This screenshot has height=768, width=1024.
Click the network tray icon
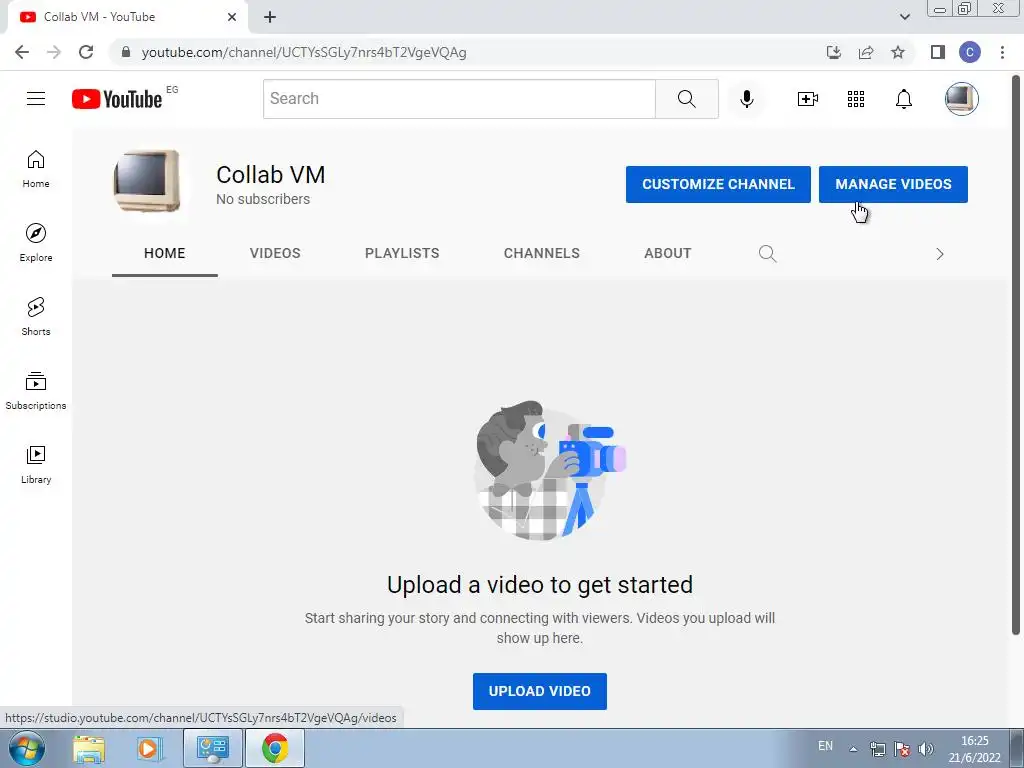[877, 748]
